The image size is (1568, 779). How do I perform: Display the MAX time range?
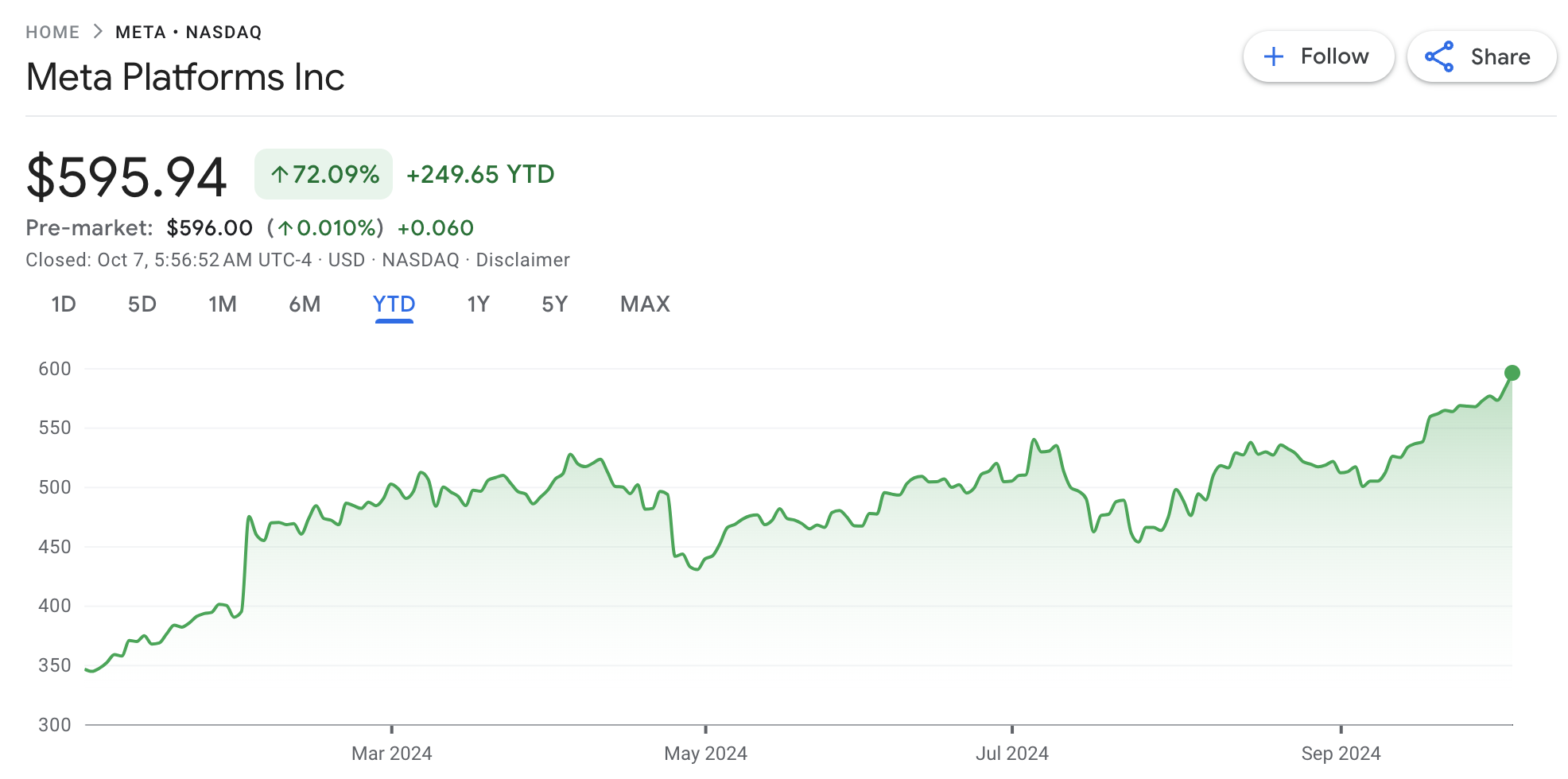point(645,304)
